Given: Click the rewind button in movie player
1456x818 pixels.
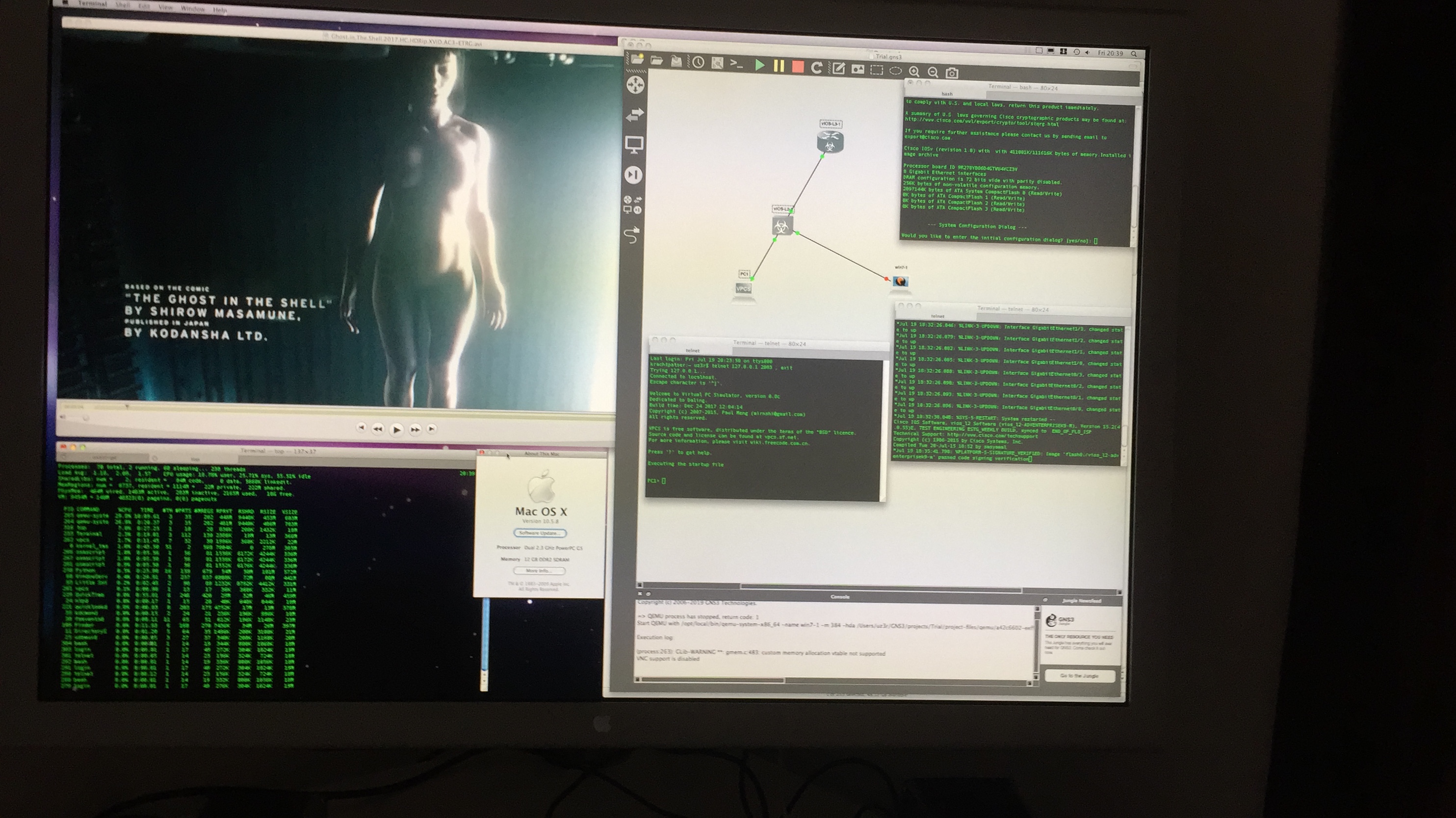Looking at the screenshot, I should tap(378, 429).
